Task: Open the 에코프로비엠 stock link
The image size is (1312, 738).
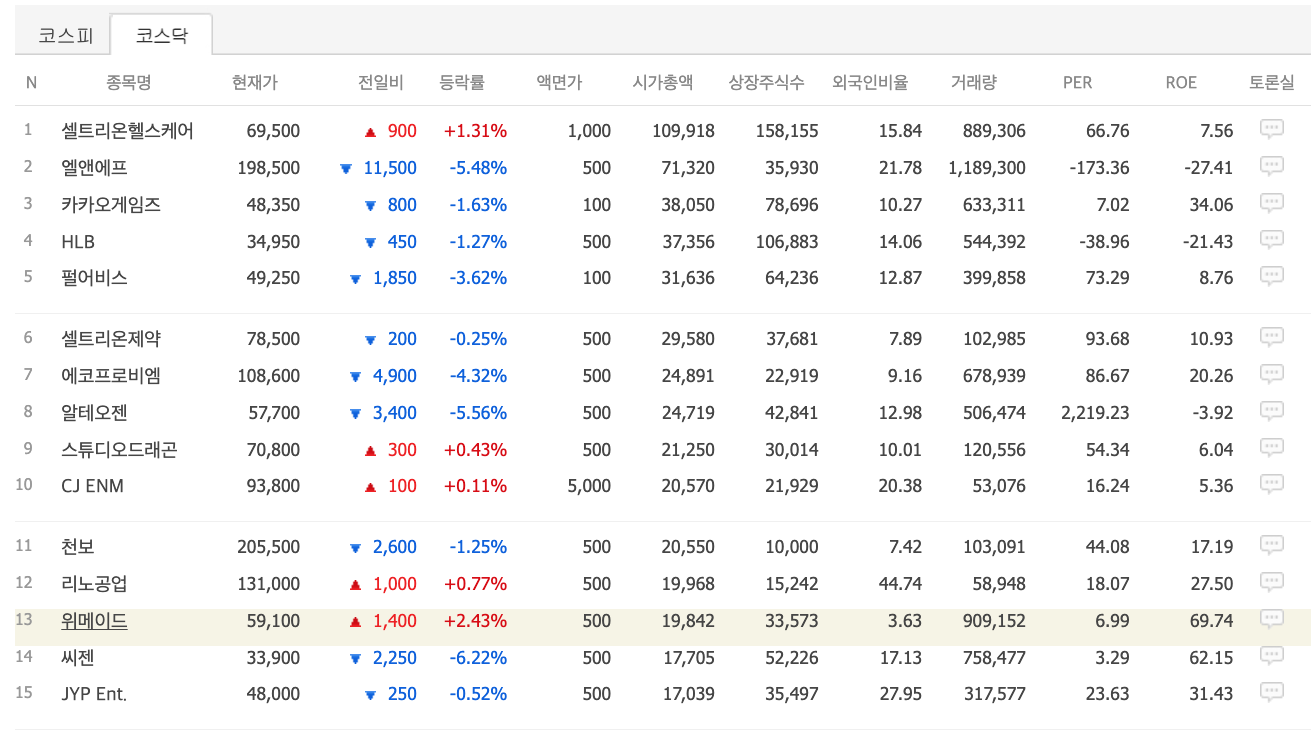Action: click(x=111, y=376)
